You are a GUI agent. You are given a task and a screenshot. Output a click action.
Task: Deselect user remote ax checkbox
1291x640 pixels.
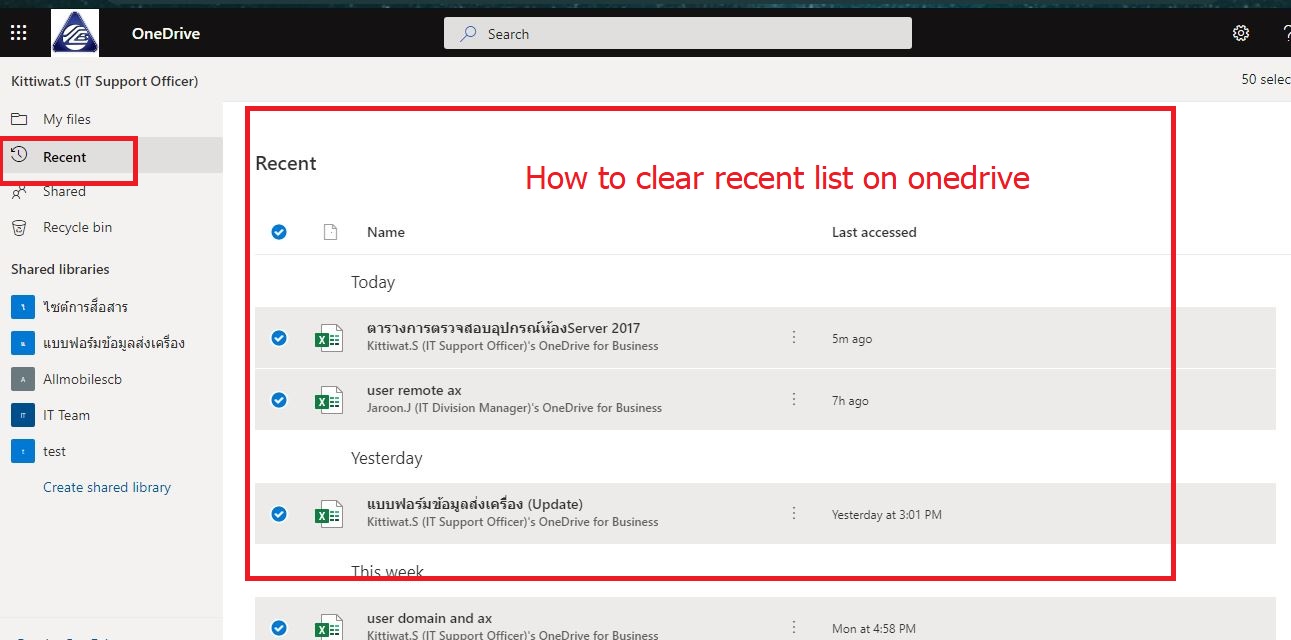point(279,400)
